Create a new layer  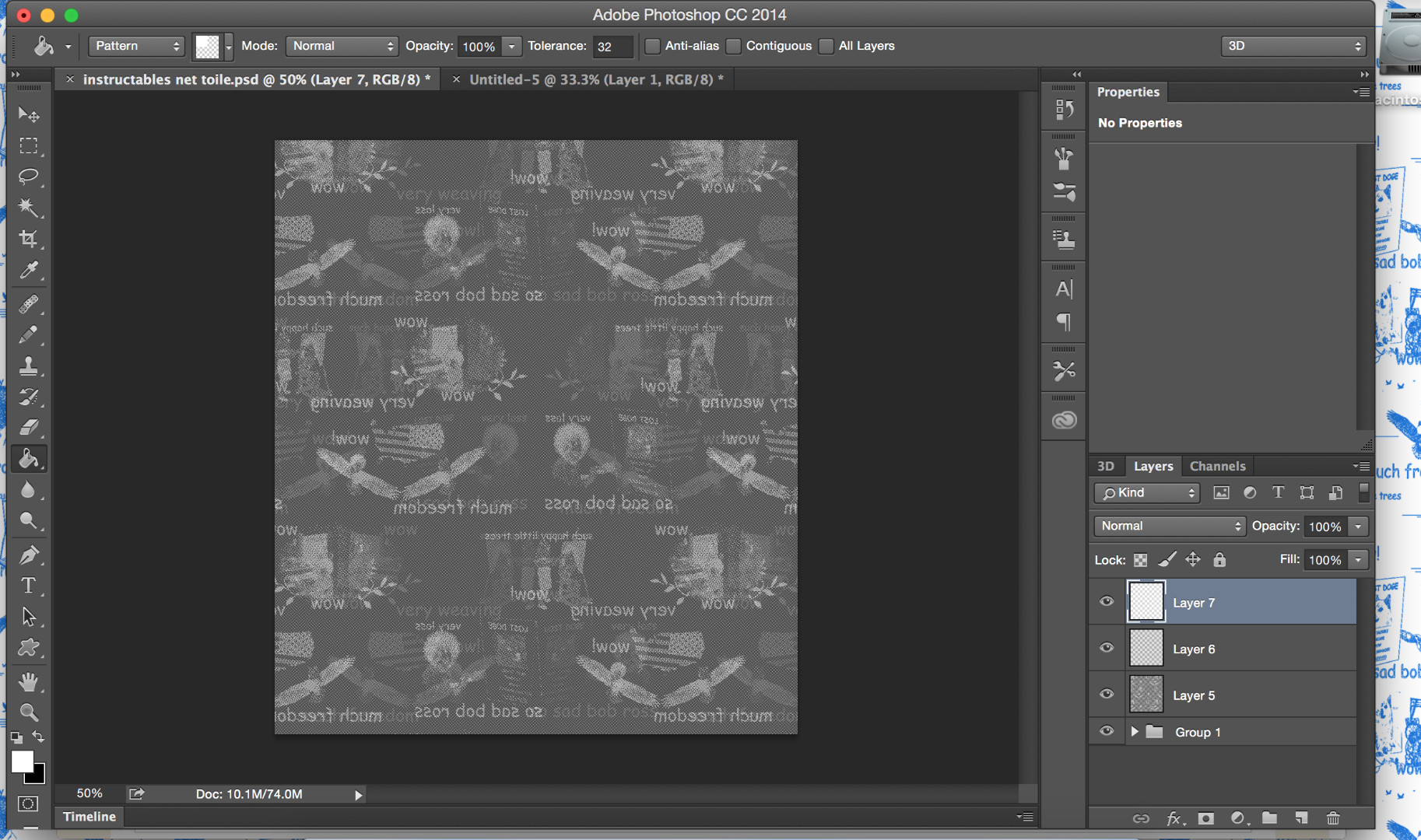pos(1302,818)
